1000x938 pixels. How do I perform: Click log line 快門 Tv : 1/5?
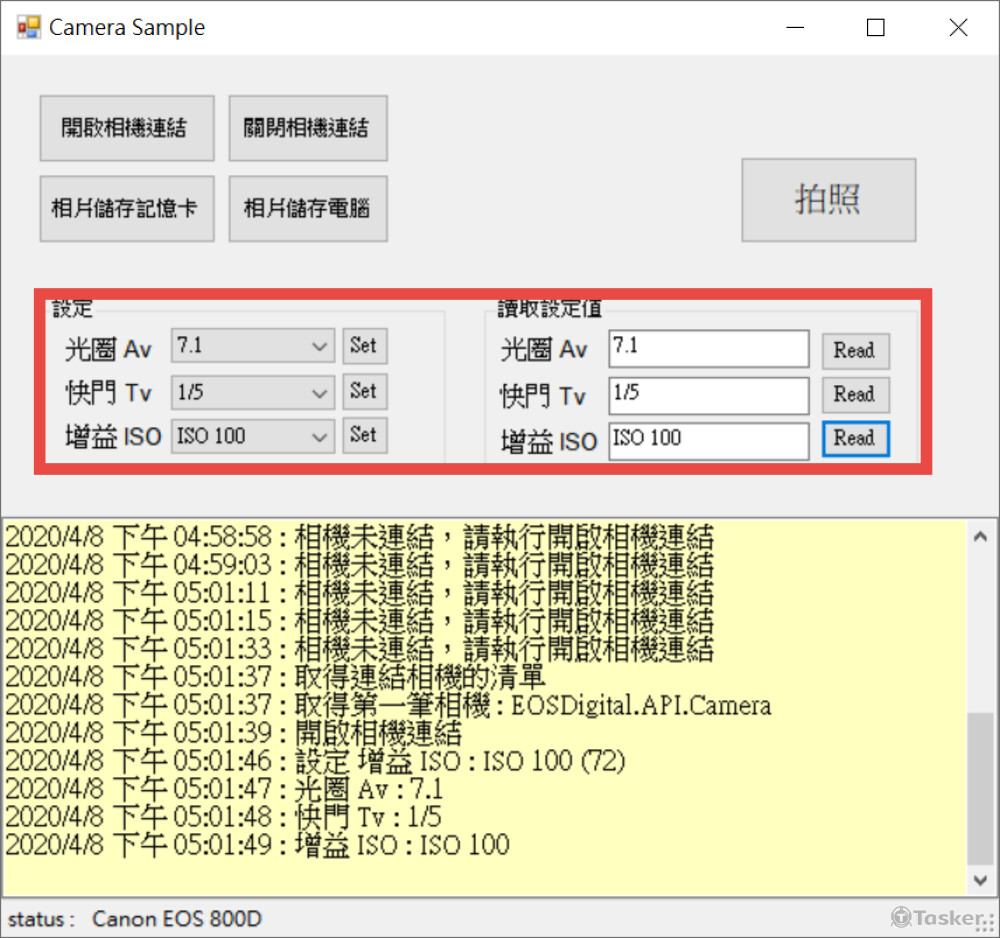click(x=223, y=817)
